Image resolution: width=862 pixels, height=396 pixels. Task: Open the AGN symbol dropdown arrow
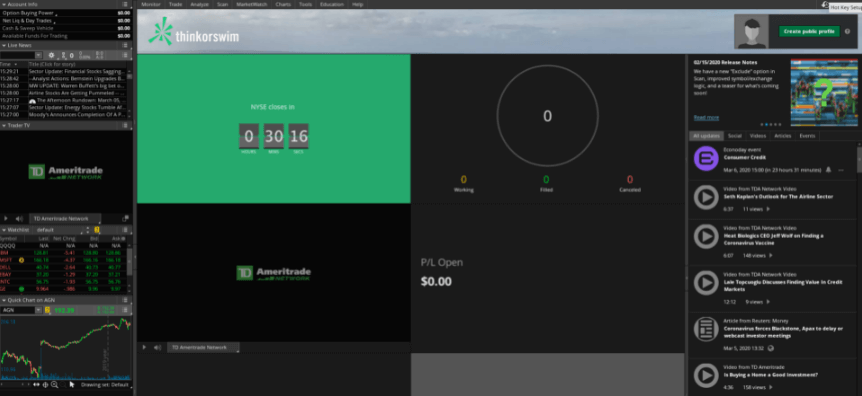tap(38, 310)
